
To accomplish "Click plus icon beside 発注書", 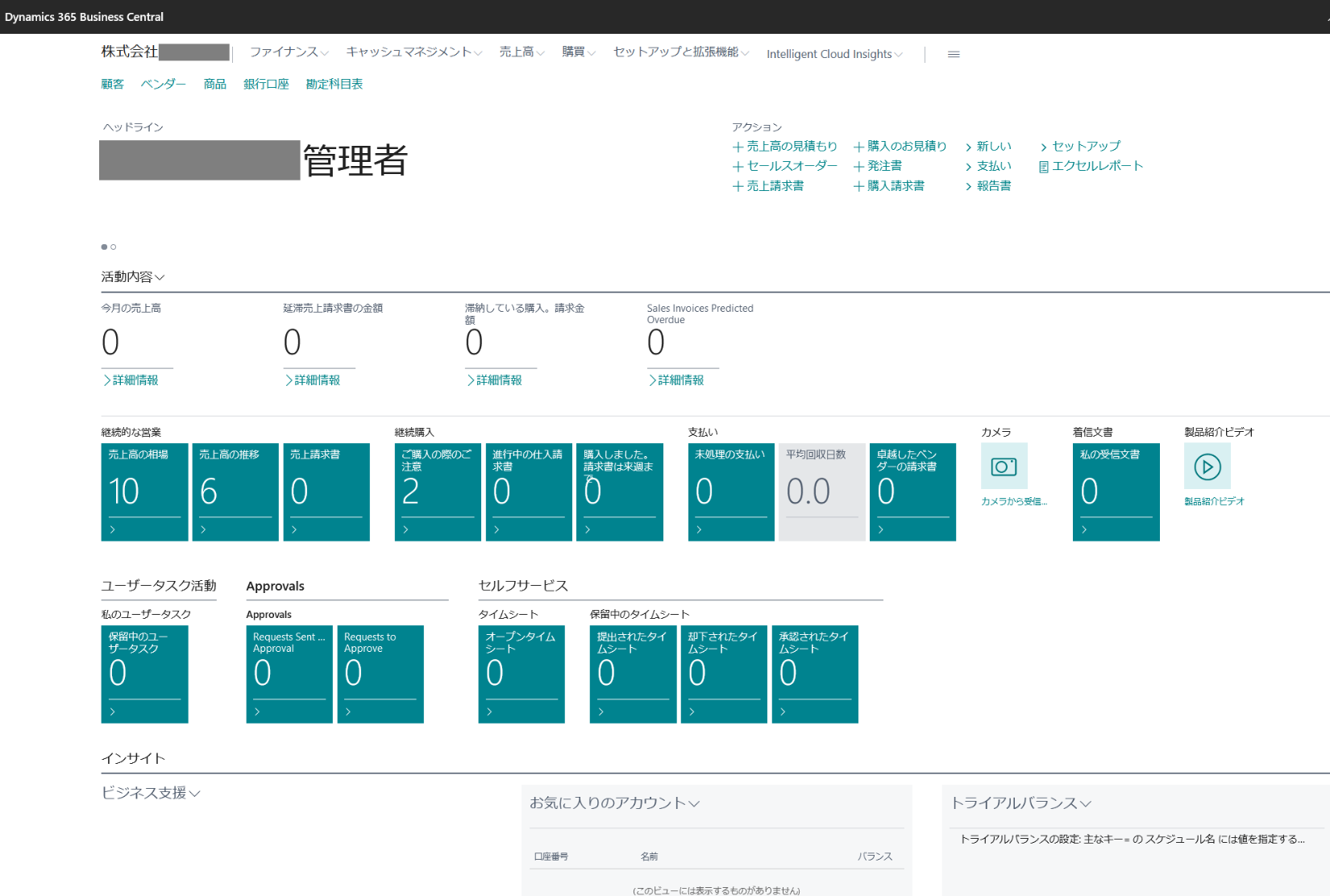I will tap(858, 167).
